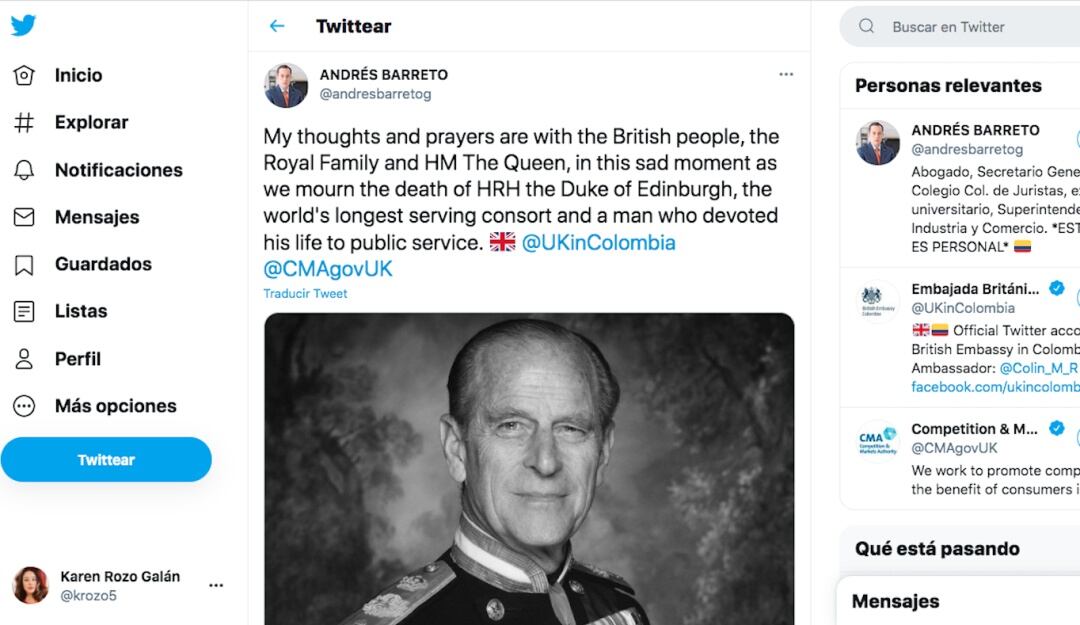Open the Listas icon
The image size is (1080, 625).
coord(24,311)
